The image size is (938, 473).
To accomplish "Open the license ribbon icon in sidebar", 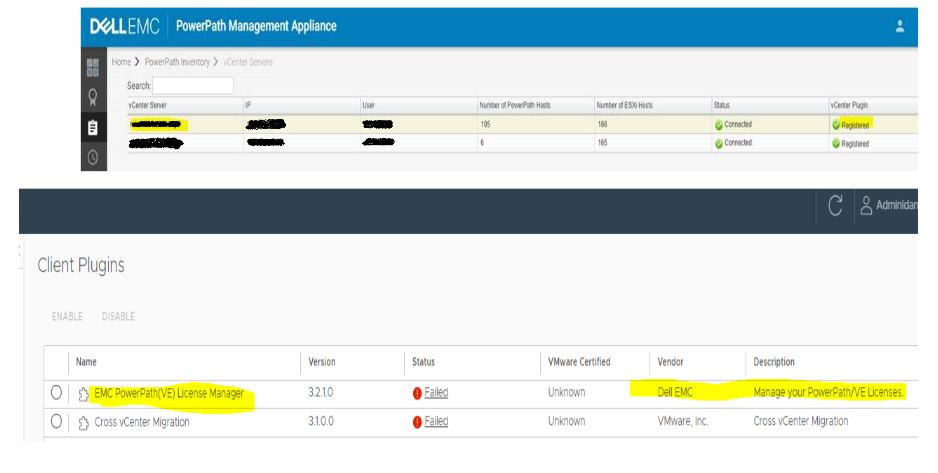I will point(93,97).
